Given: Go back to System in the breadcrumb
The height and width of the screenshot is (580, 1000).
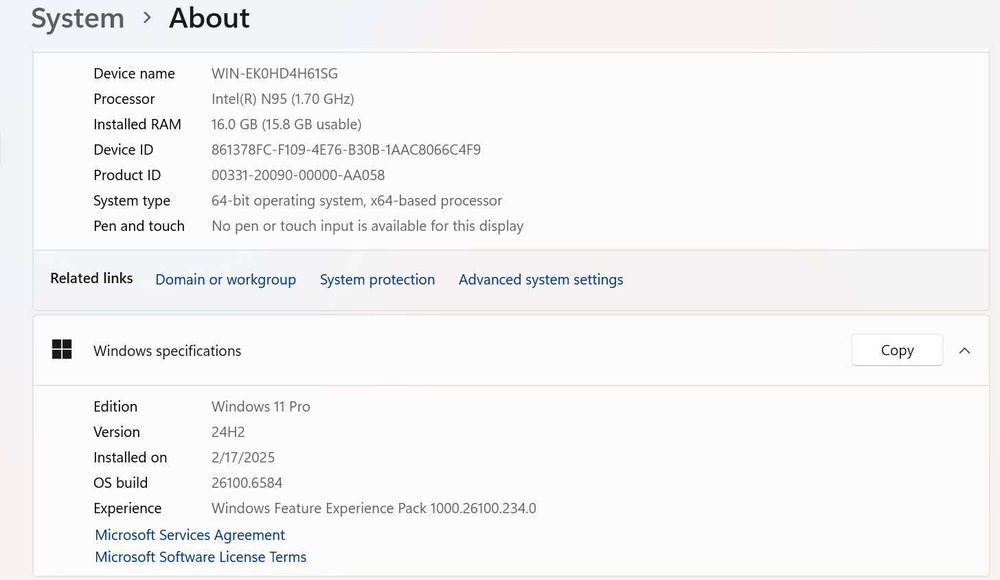Looking at the screenshot, I should (77, 18).
